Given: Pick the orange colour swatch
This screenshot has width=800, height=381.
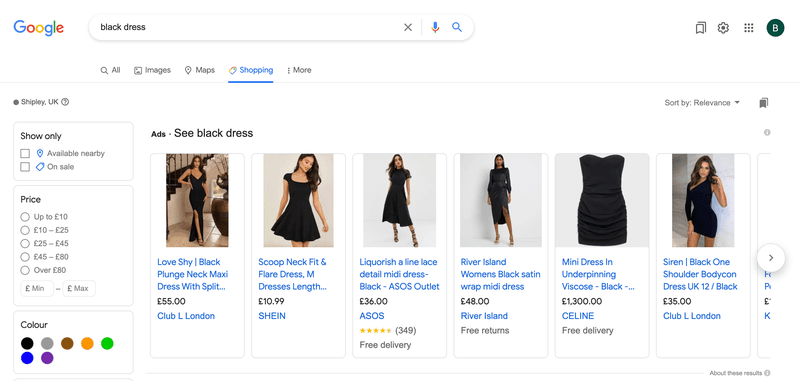Looking at the screenshot, I should (x=87, y=343).
